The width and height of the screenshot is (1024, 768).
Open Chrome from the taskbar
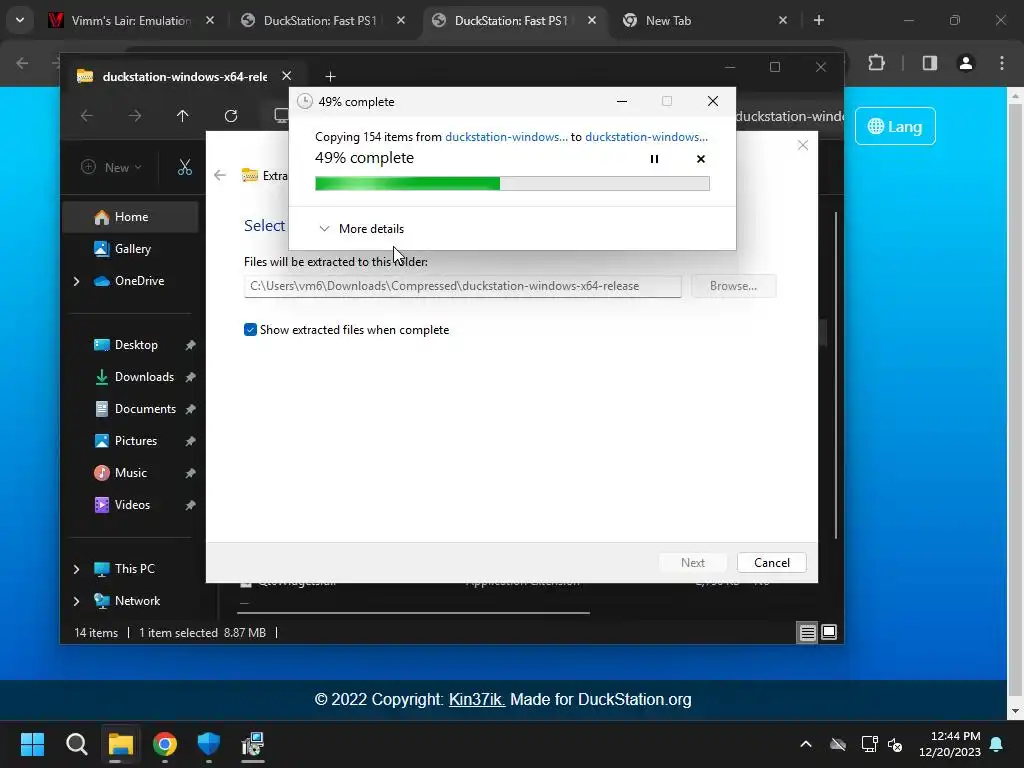(165, 744)
